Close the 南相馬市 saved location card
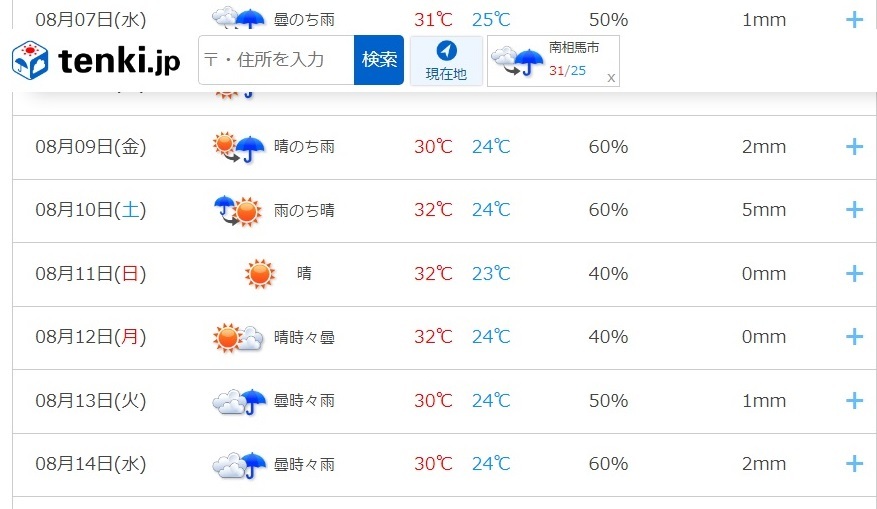This screenshot has height=509, width=877. coord(611,78)
